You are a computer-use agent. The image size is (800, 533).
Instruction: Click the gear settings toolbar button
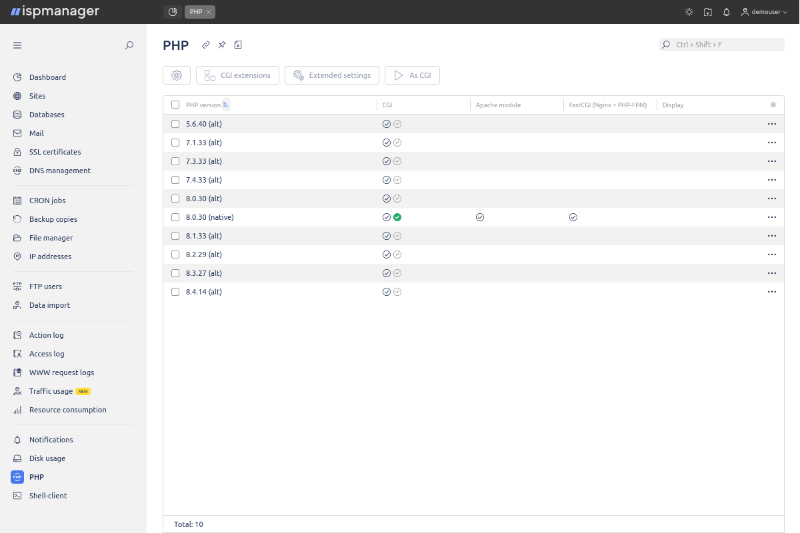point(177,75)
